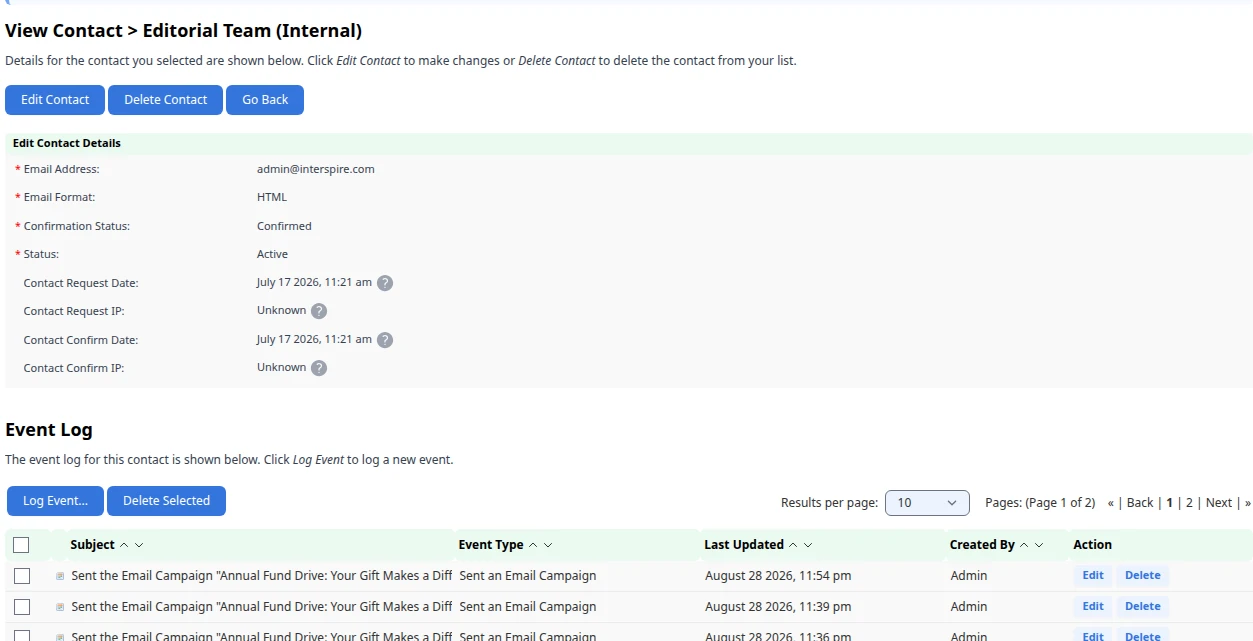
Task: Jump to the first page with «
Action: pos(1111,503)
